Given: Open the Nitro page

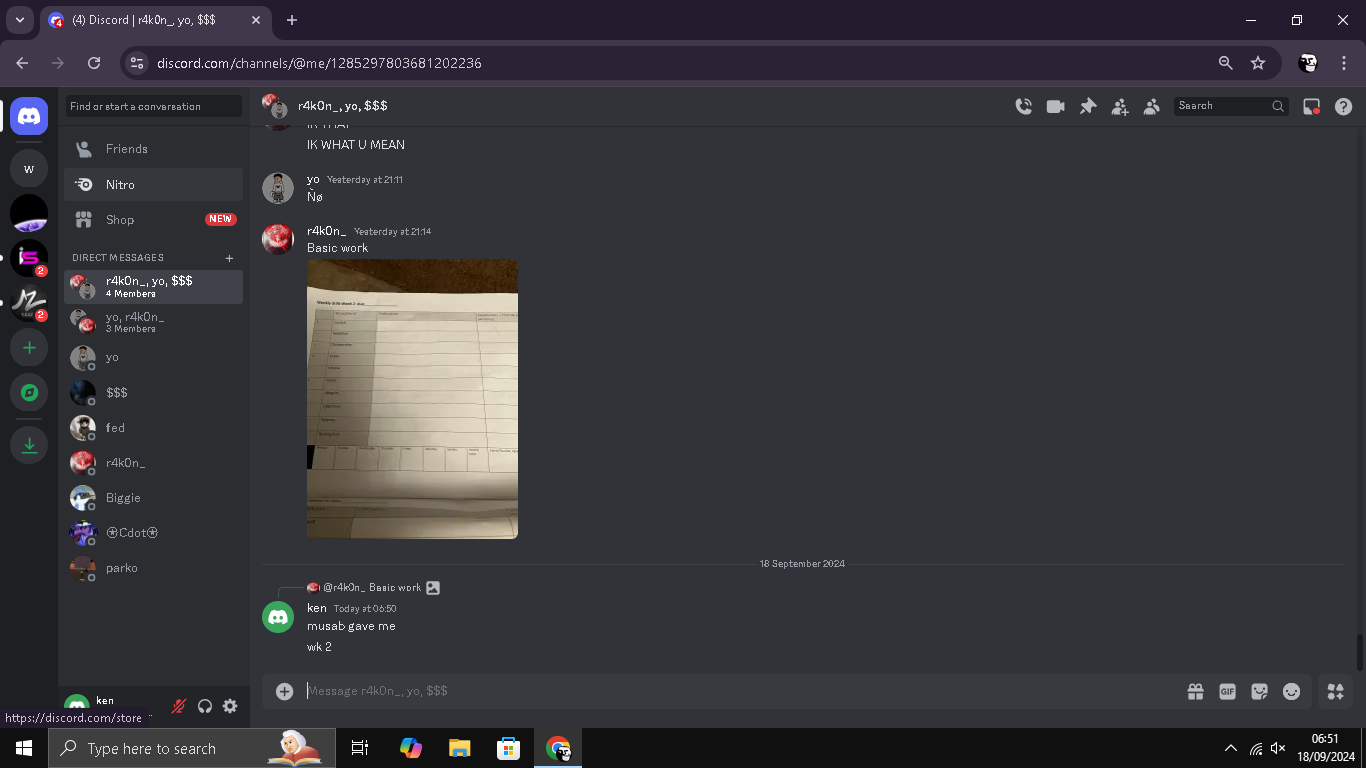Looking at the screenshot, I should [154, 184].
